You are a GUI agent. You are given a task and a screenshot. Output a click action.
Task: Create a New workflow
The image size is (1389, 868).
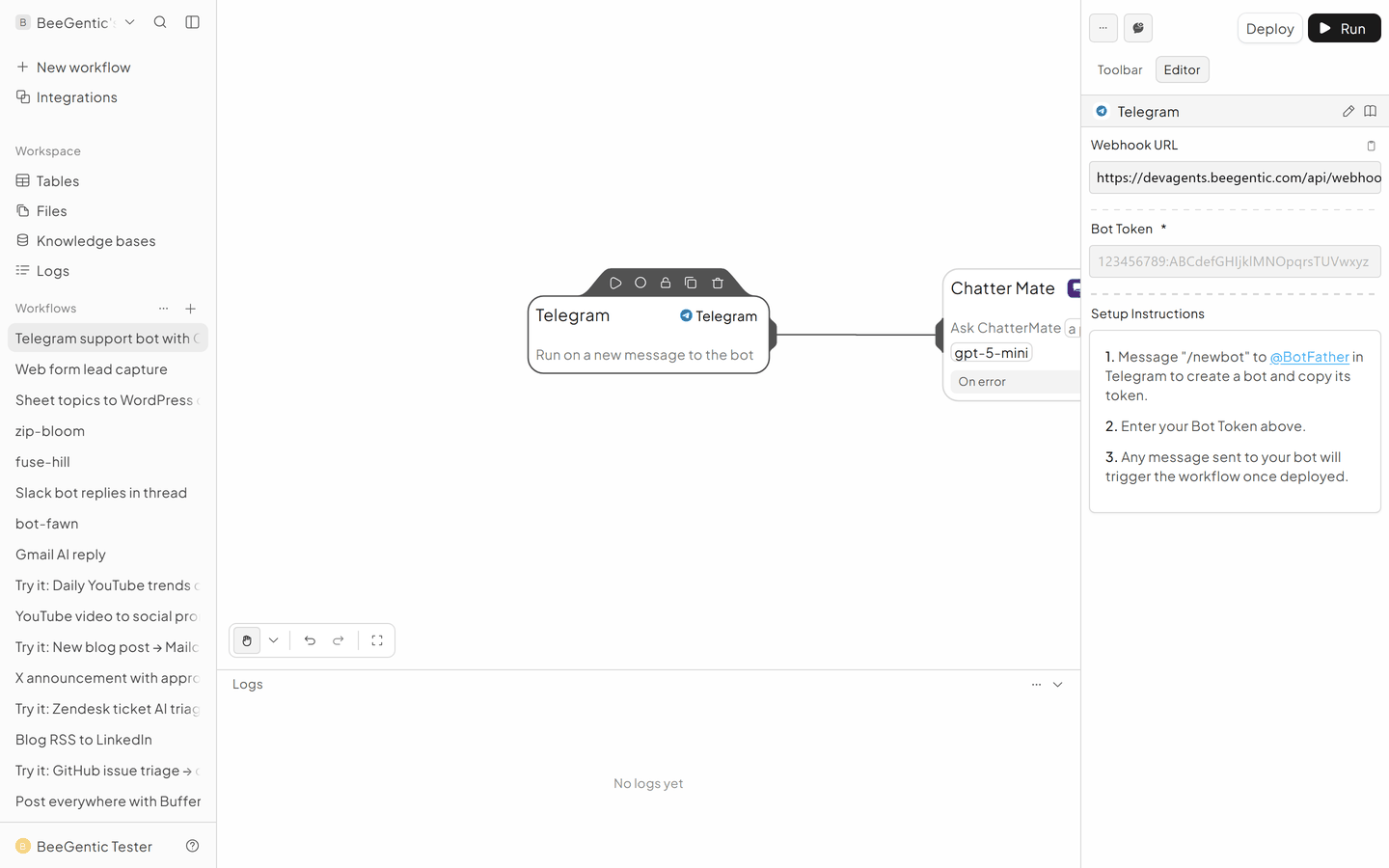point(108,68)
